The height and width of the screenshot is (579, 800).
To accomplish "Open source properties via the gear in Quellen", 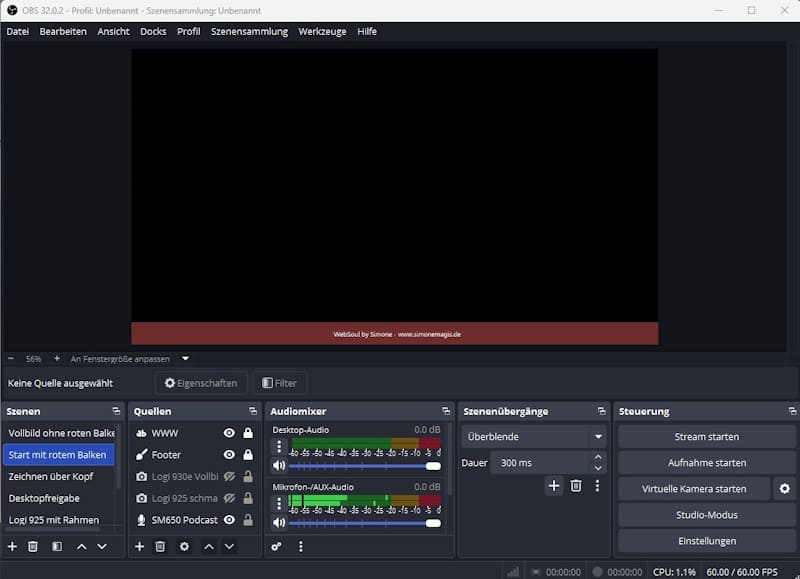I will point(183,547).
